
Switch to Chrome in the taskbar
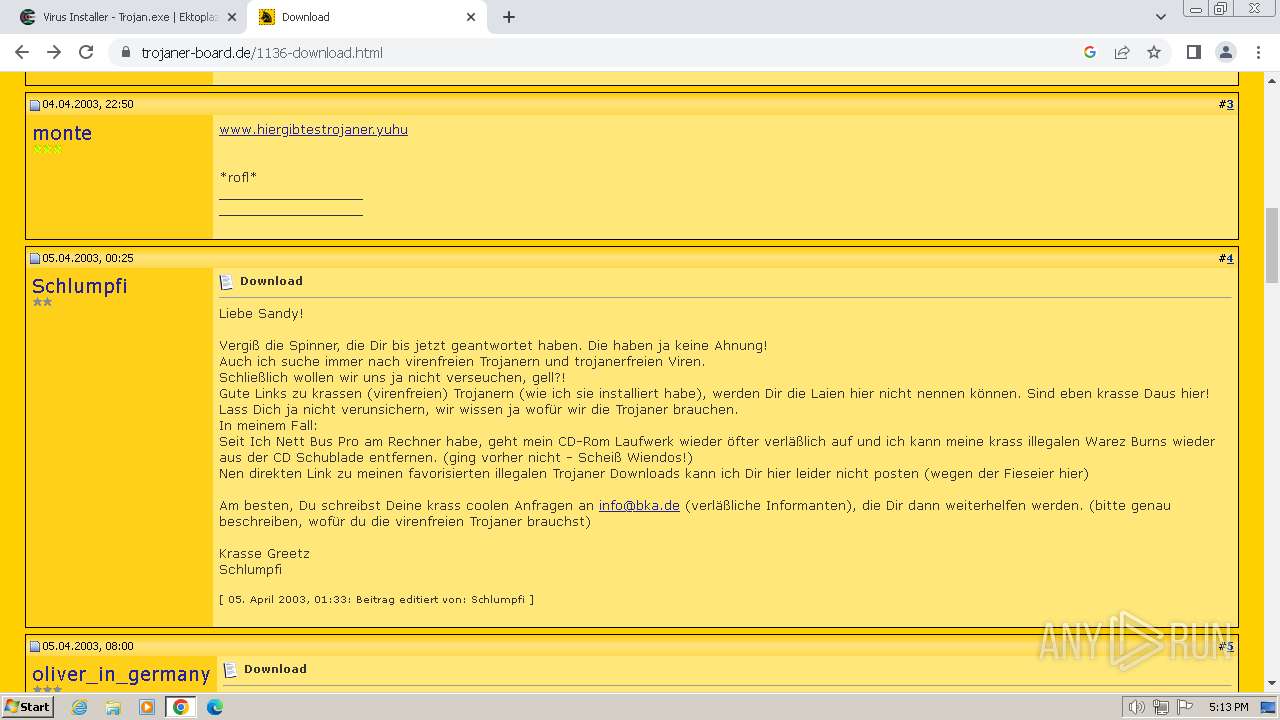[x=181, y=707]
